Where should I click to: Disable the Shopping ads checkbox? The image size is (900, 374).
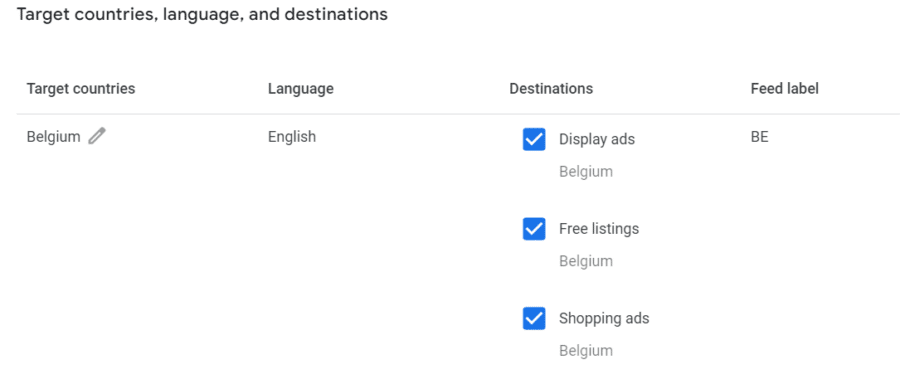pyautogui.click(x=534, y=318)
